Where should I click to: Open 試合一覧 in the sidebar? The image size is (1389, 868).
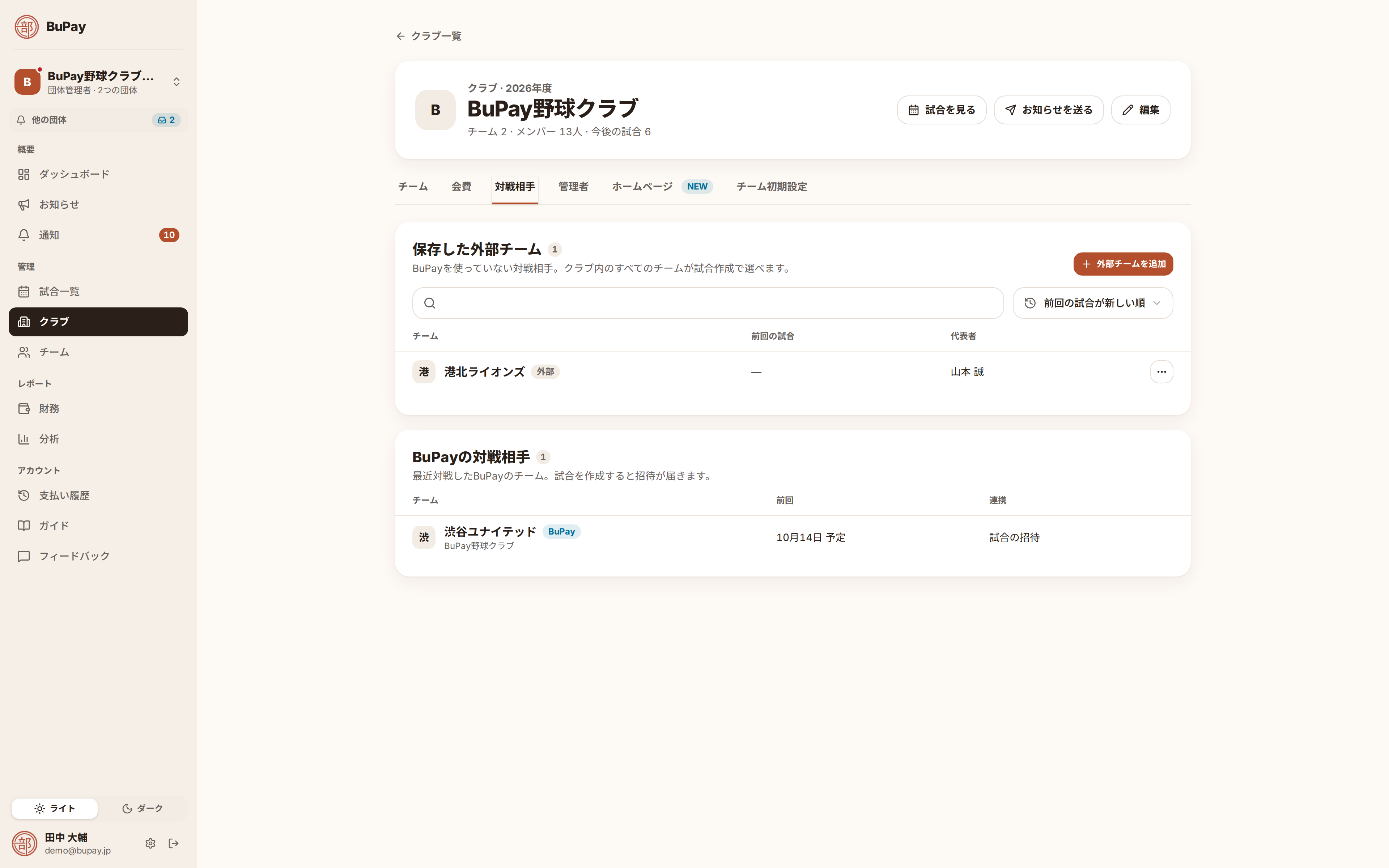[x=98, y=292]
